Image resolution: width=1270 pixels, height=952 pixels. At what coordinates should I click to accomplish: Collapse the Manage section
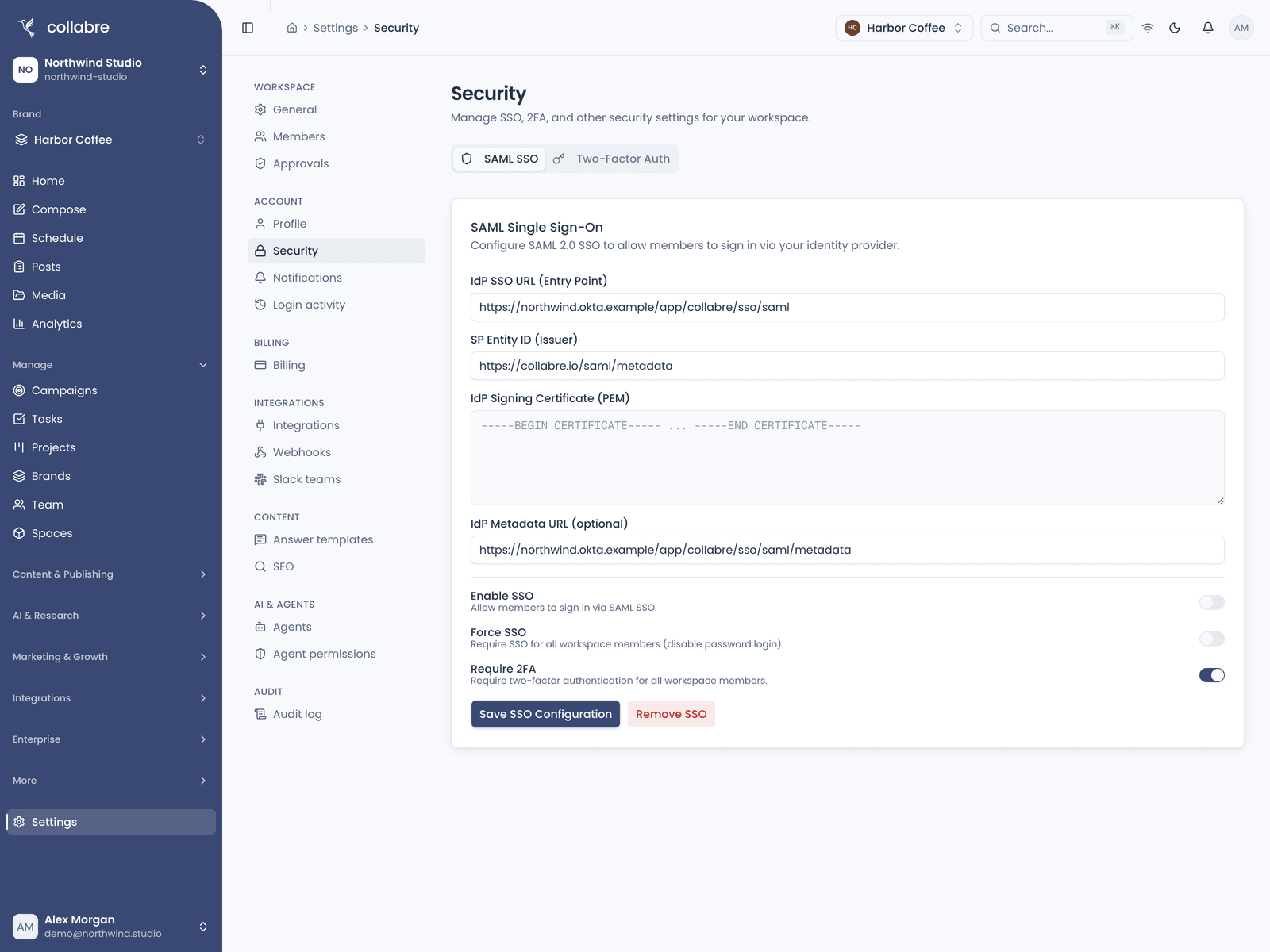point(111,365)
